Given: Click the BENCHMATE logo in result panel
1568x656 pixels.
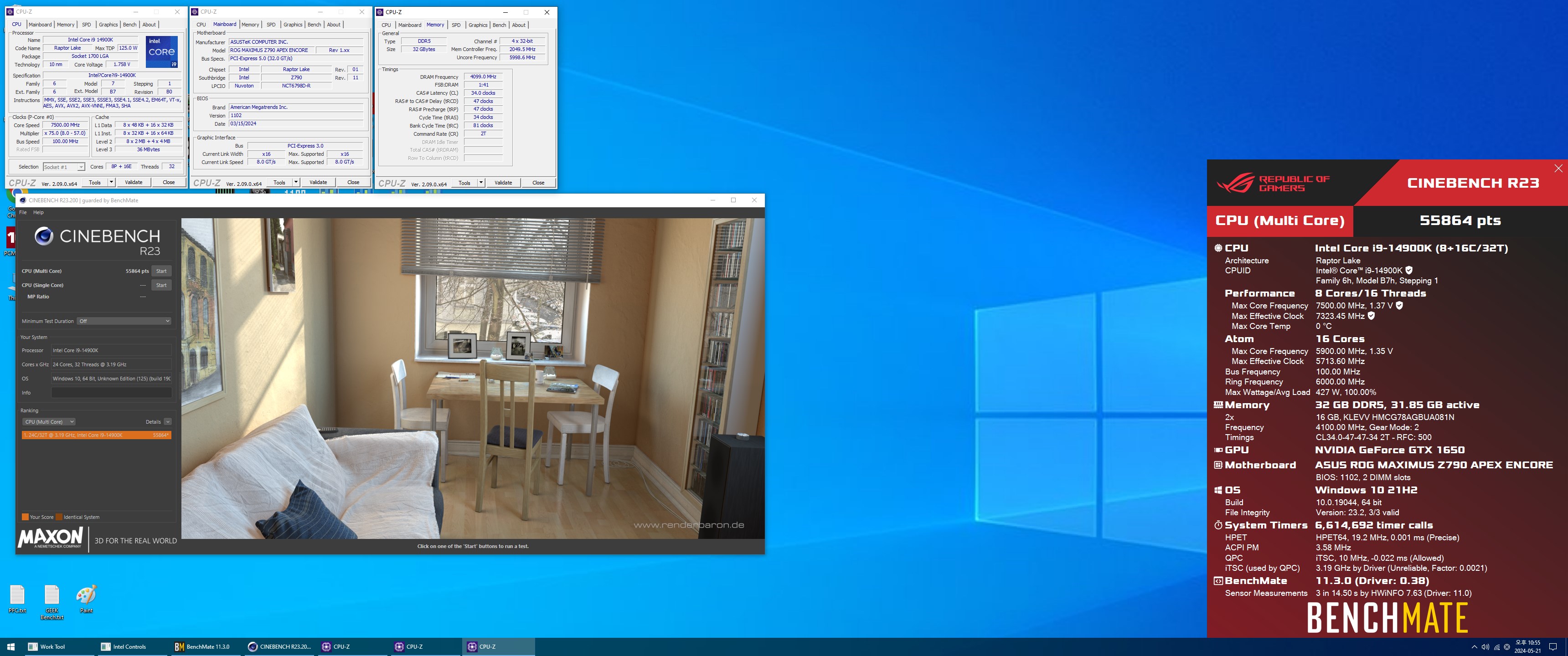Looking at the screenshot, I should [x=1387, y=618].
